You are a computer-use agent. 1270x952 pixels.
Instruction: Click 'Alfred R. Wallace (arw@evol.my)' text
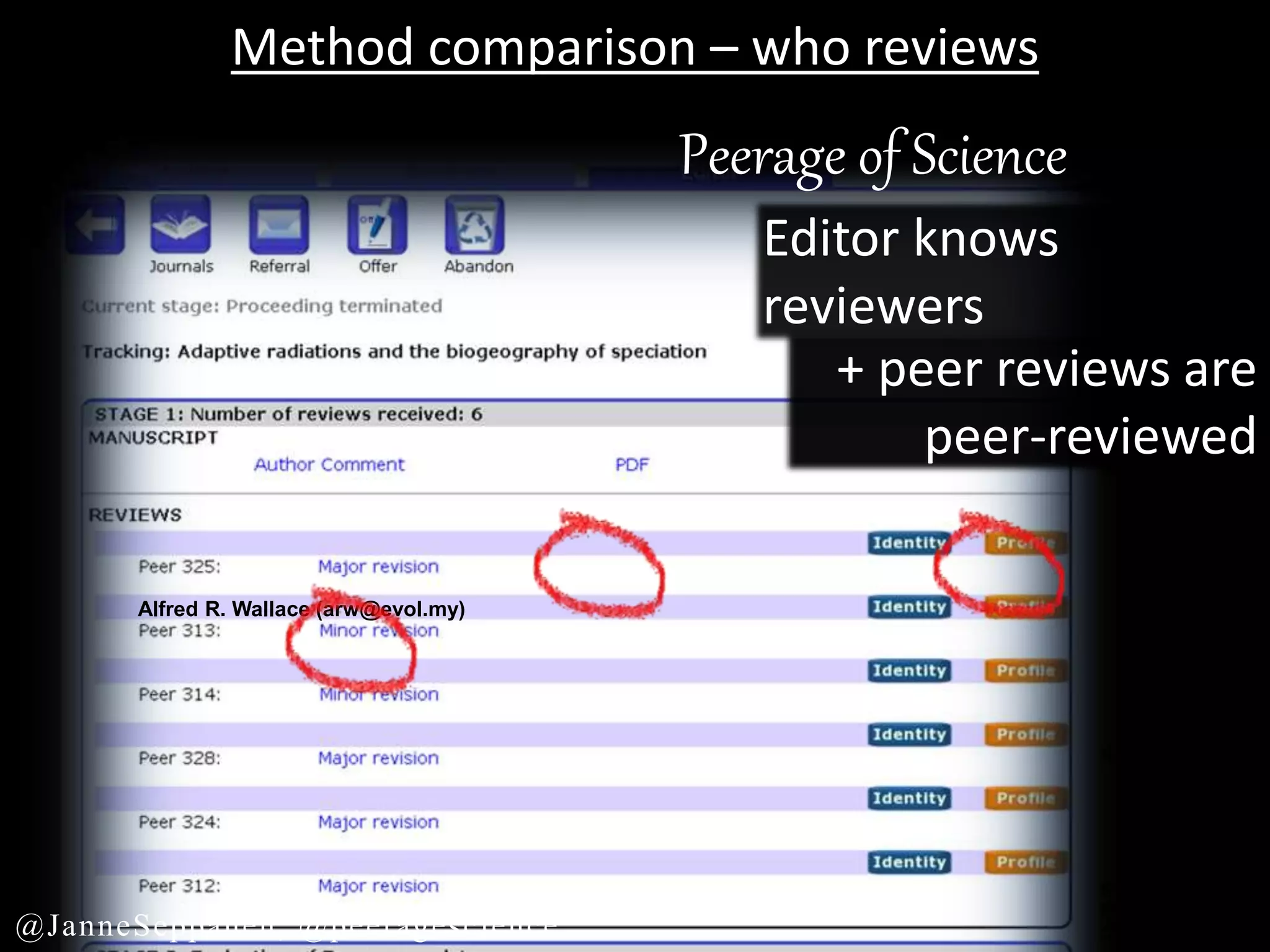(301, 609)
